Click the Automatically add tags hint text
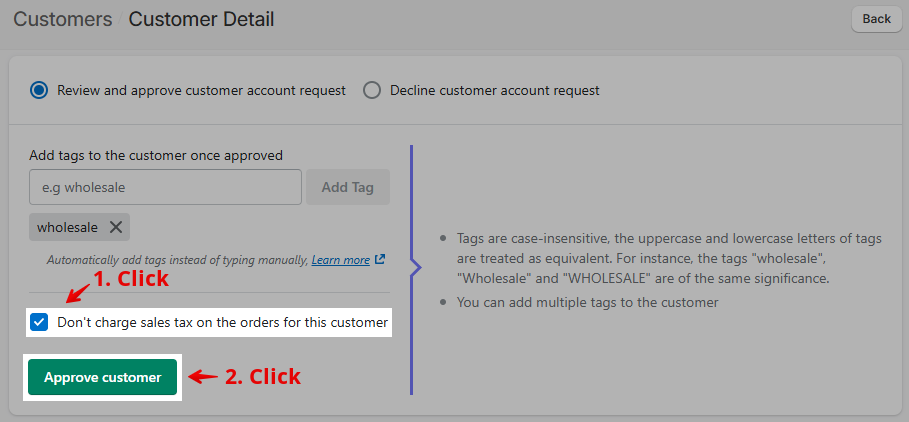 (x=177, y=260)
